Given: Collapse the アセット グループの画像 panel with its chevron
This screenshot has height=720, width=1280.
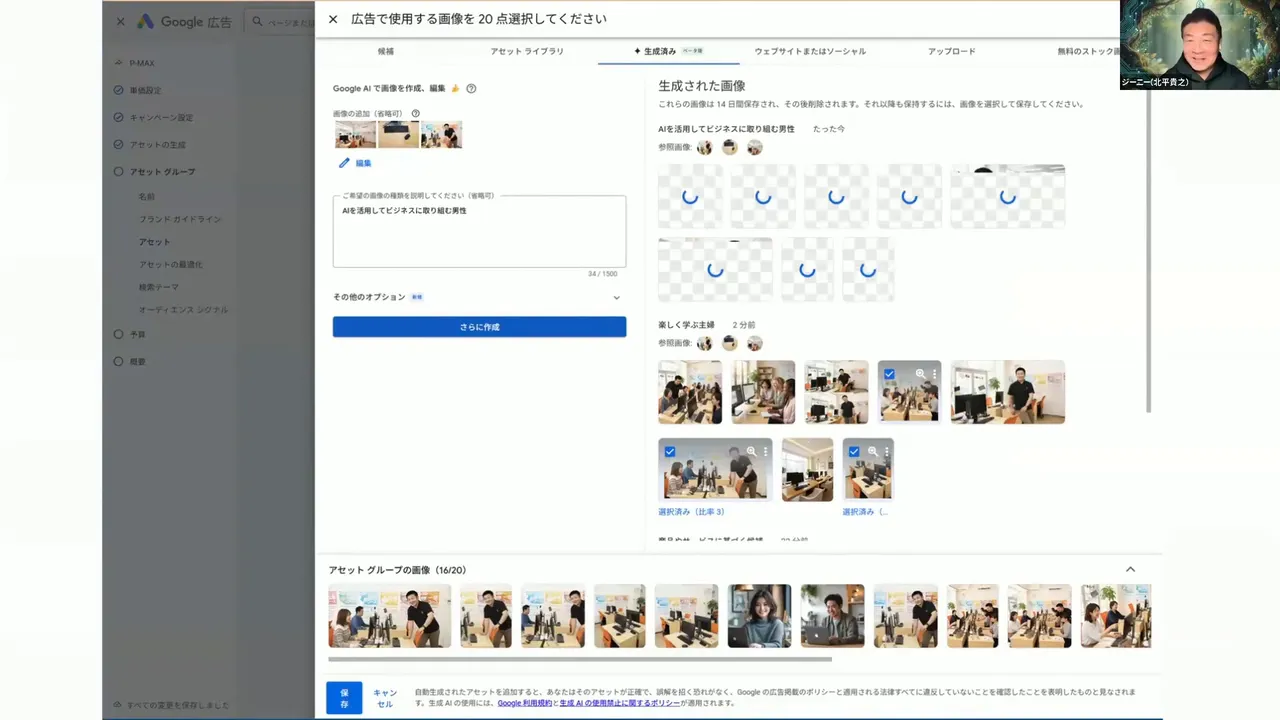Looking at the screenshot, I should click(x=1130, y=569).
